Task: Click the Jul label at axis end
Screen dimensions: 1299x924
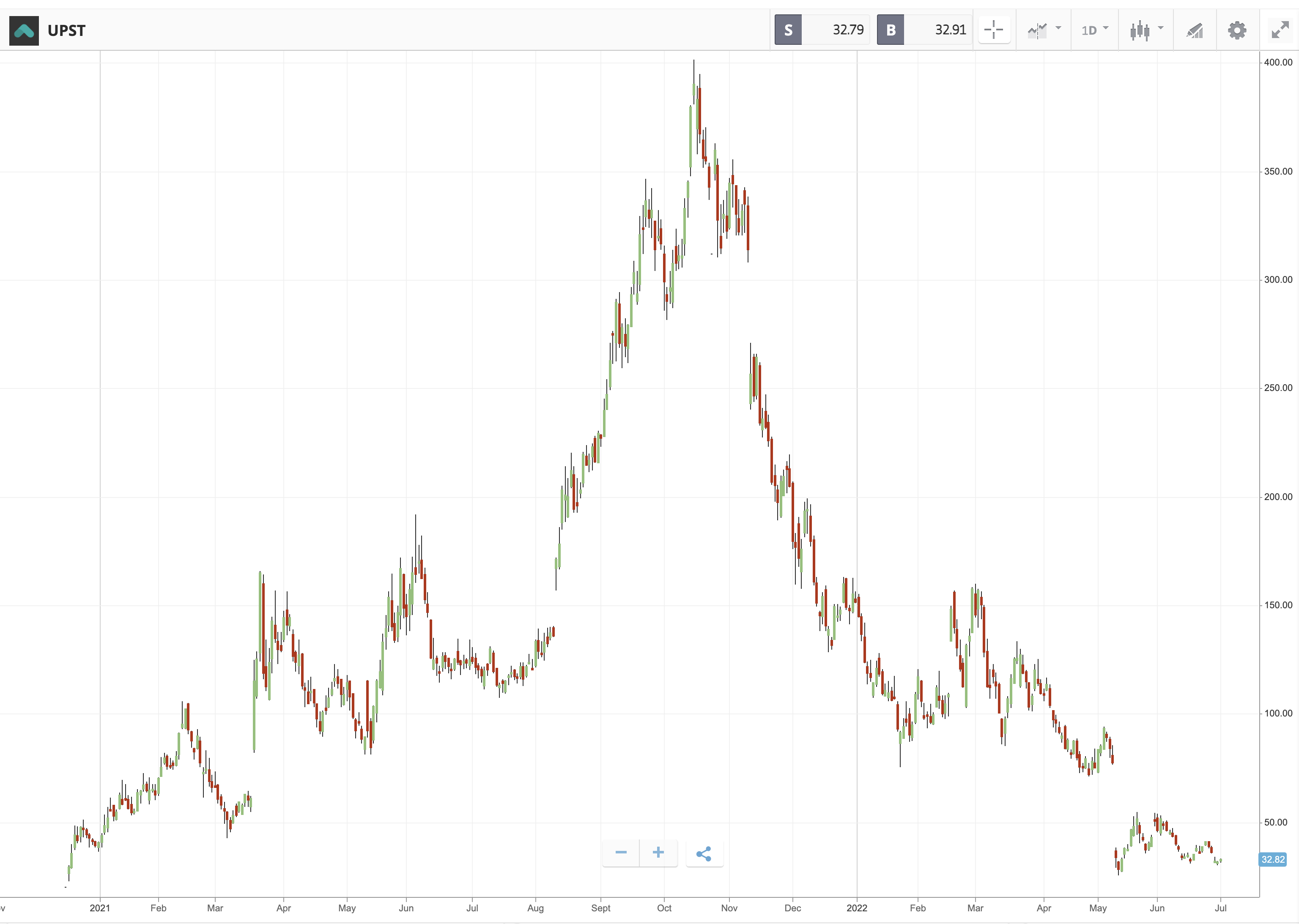Action: [1220, 908]
